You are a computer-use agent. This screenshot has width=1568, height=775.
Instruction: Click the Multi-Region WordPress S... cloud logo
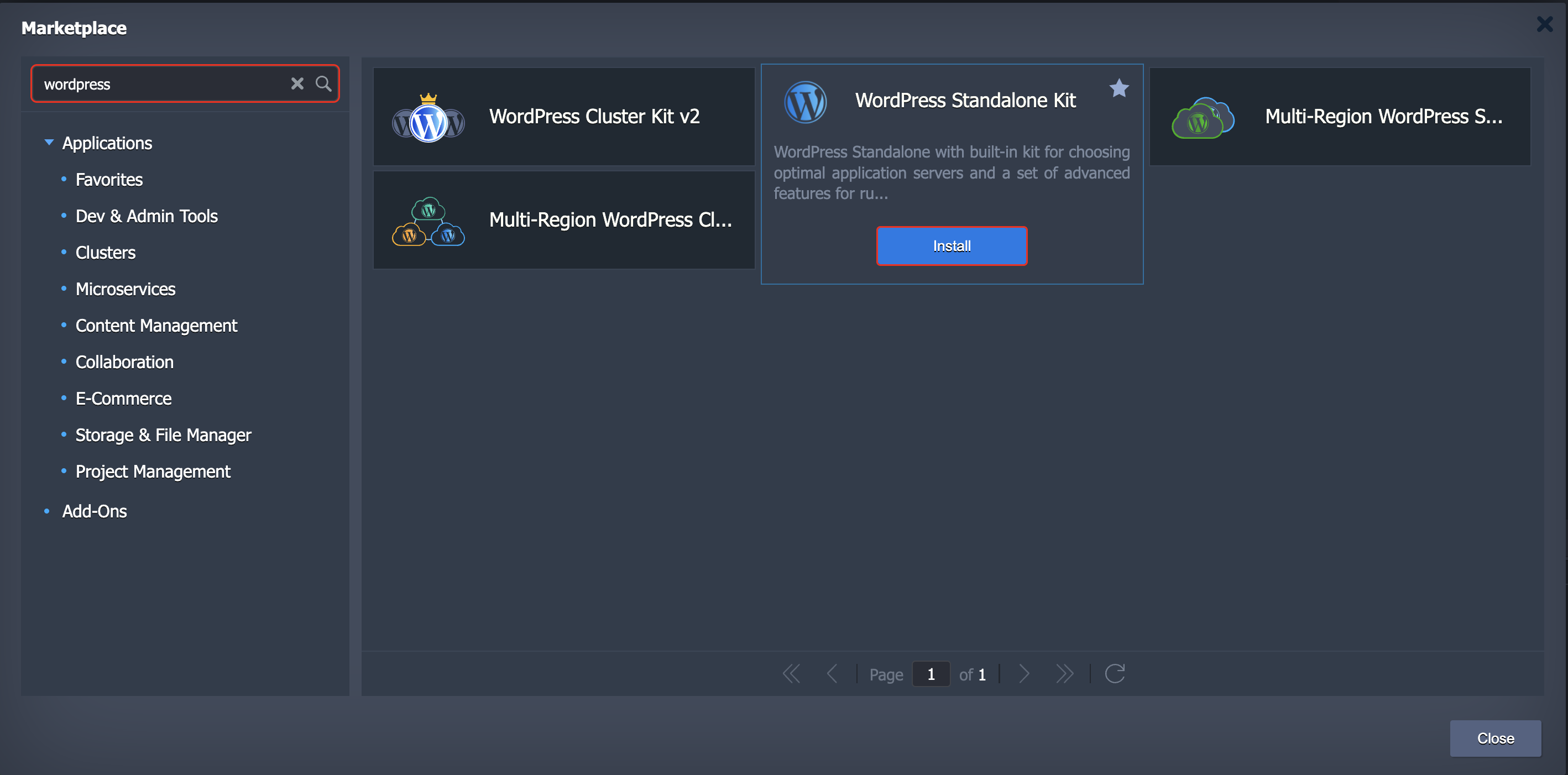(1203, 118)
